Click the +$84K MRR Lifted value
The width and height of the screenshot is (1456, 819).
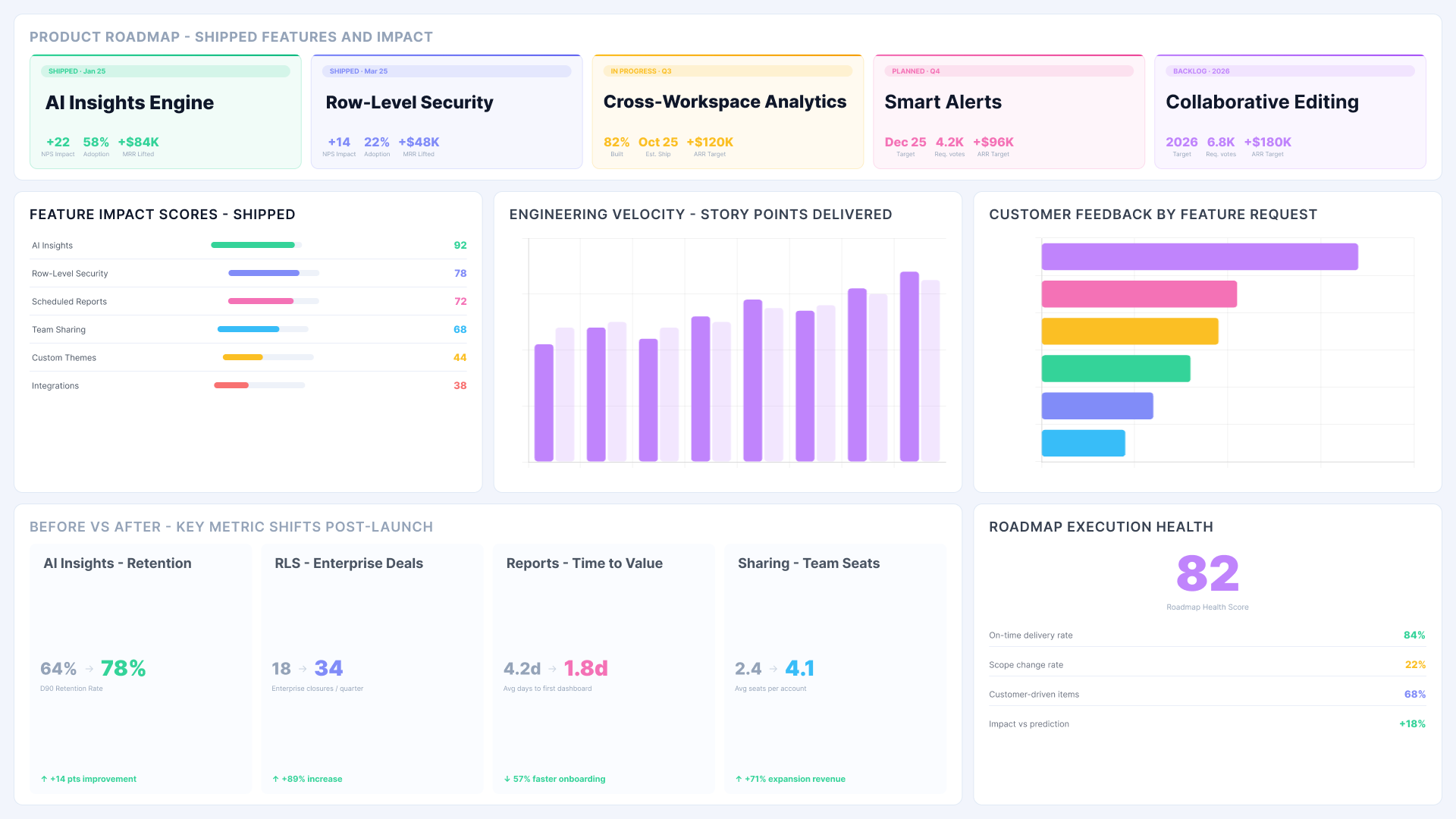138,142
